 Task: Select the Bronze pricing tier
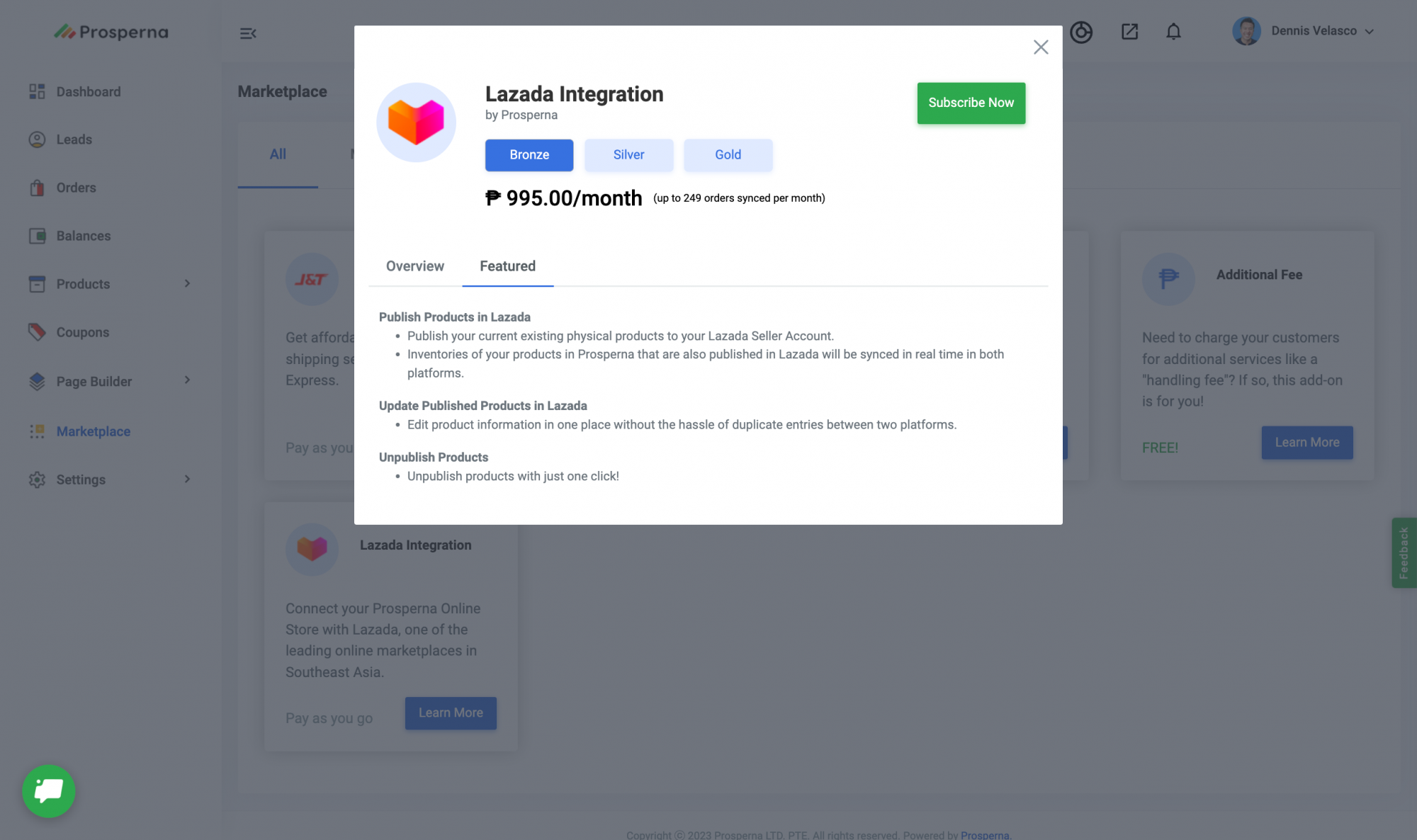point(529,155)
